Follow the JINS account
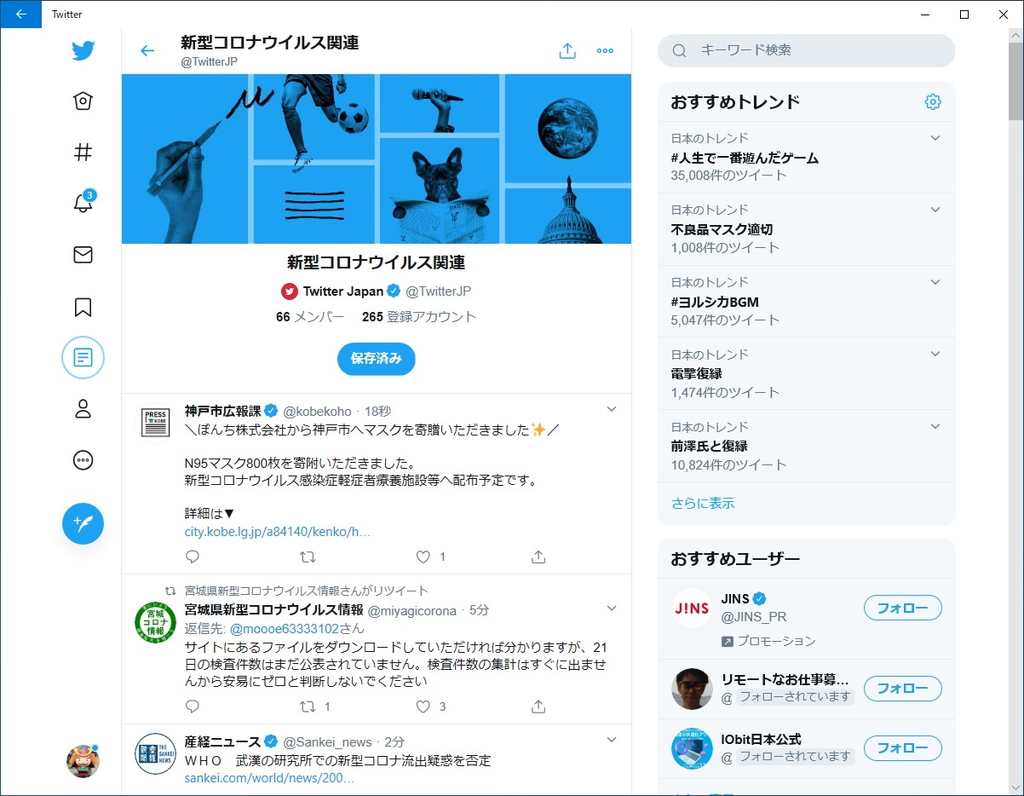This screenshot has width=1024, height=796. (902, 608)
